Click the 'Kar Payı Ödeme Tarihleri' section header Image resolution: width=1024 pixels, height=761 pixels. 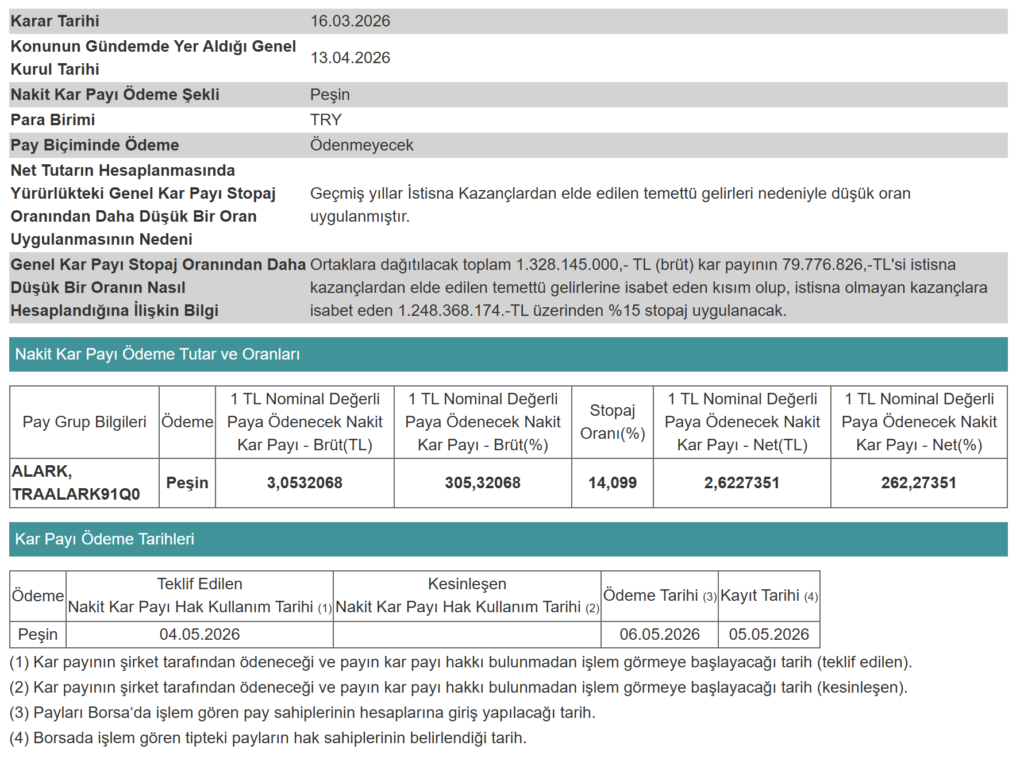(x=104, y=539)
